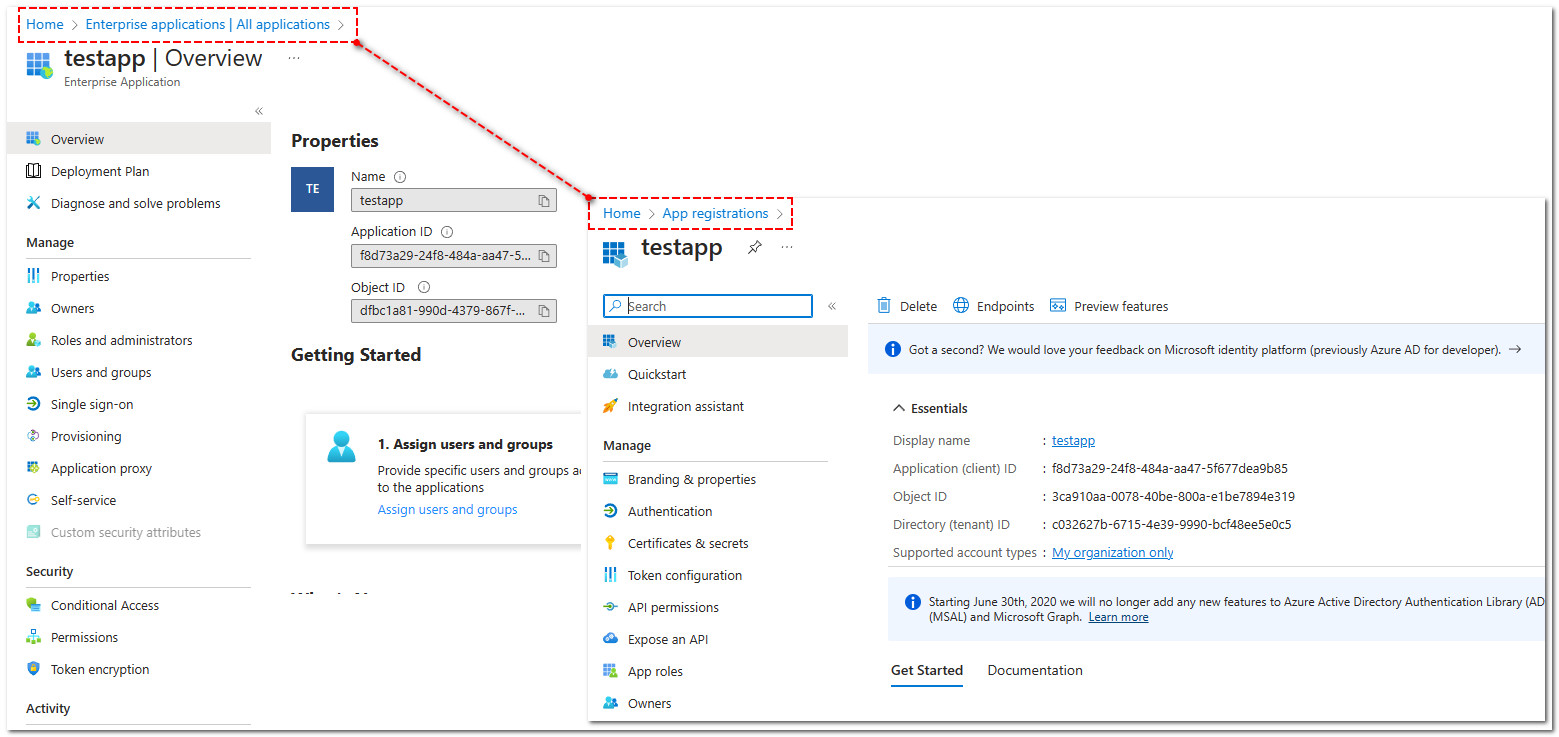The height and width of the screenshot is (737, 1559).
Task: Click the Search field in App registration
Action: [x=708, y=306]
